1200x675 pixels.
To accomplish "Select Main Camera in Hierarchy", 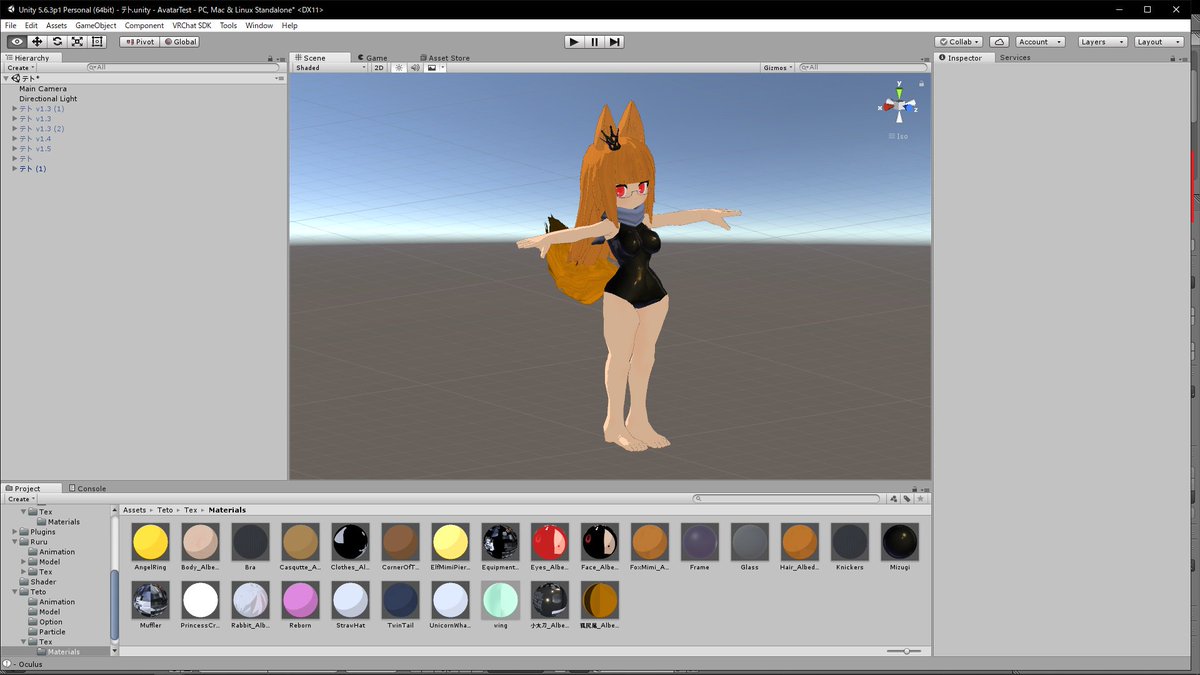I will point(43,89).
